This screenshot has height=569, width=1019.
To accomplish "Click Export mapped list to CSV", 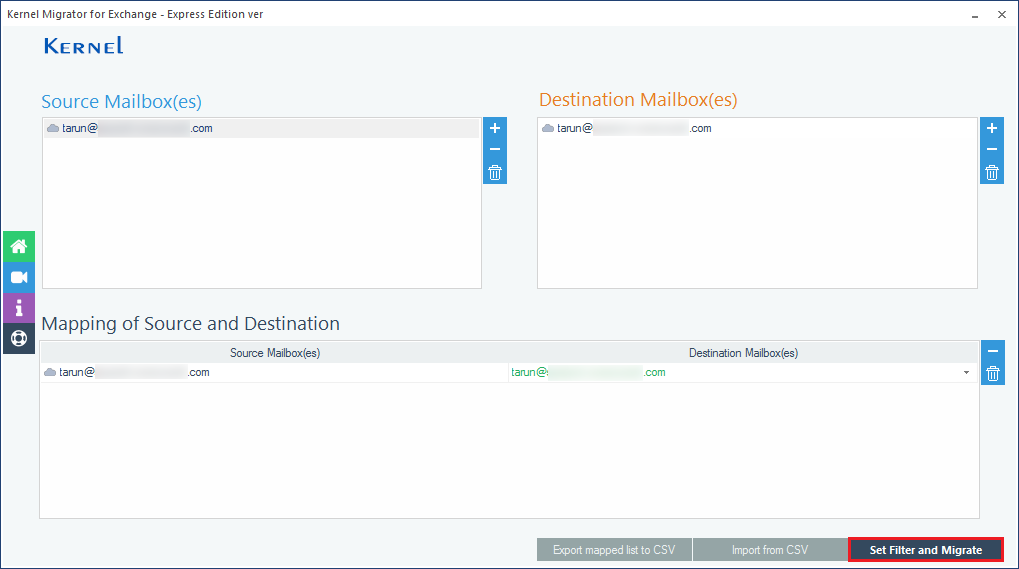I will pyautogui.click(x=613, y=550).
